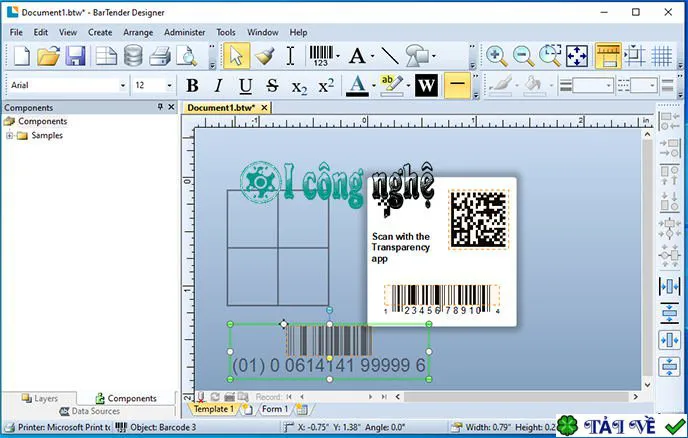Open the Help menu
The image size is (688, 438).
click(298, 32)
